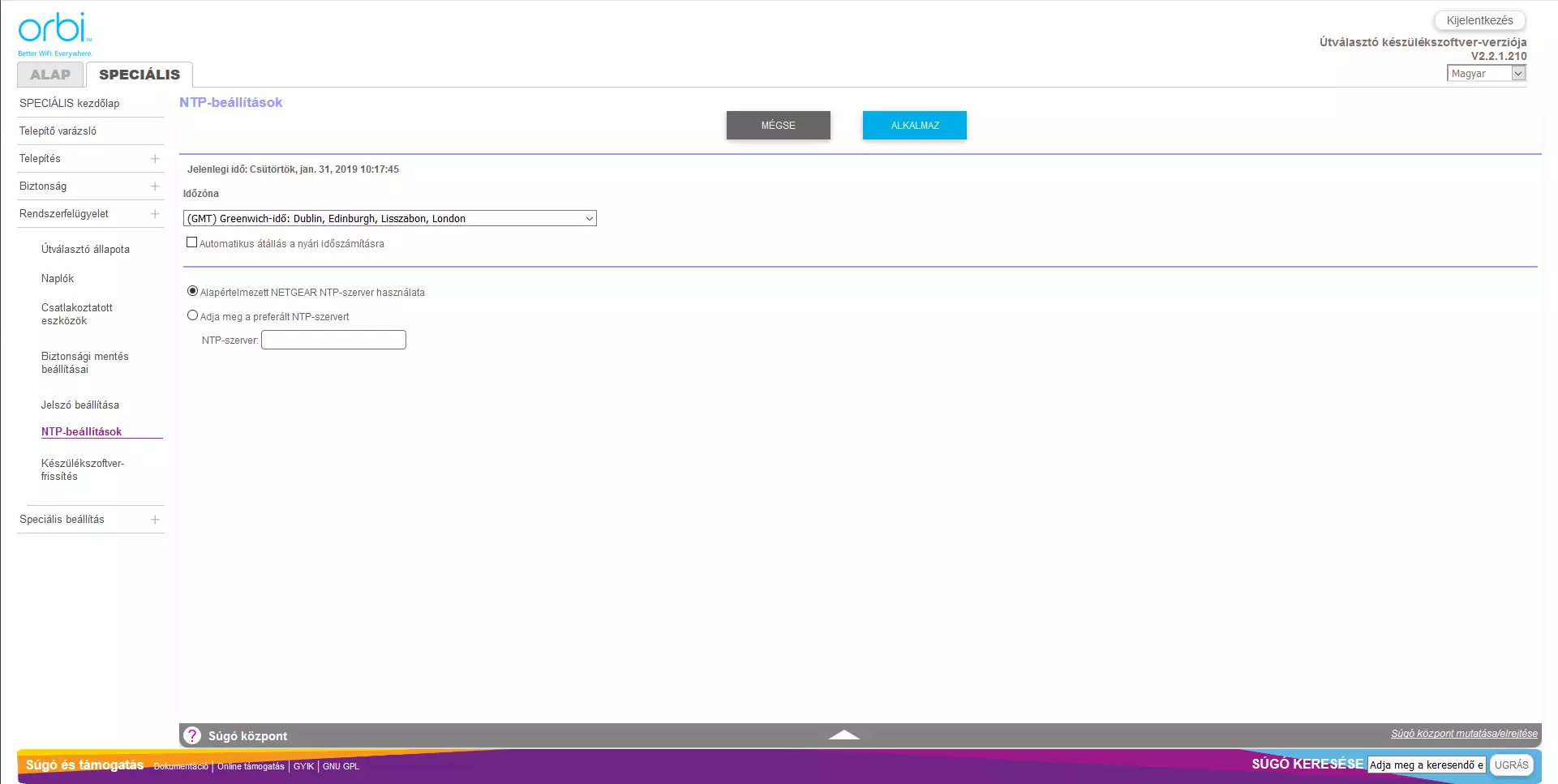Select preferred NTP server radio button
The height and width of the screenshot is (784, 1558).
[192, 315]
